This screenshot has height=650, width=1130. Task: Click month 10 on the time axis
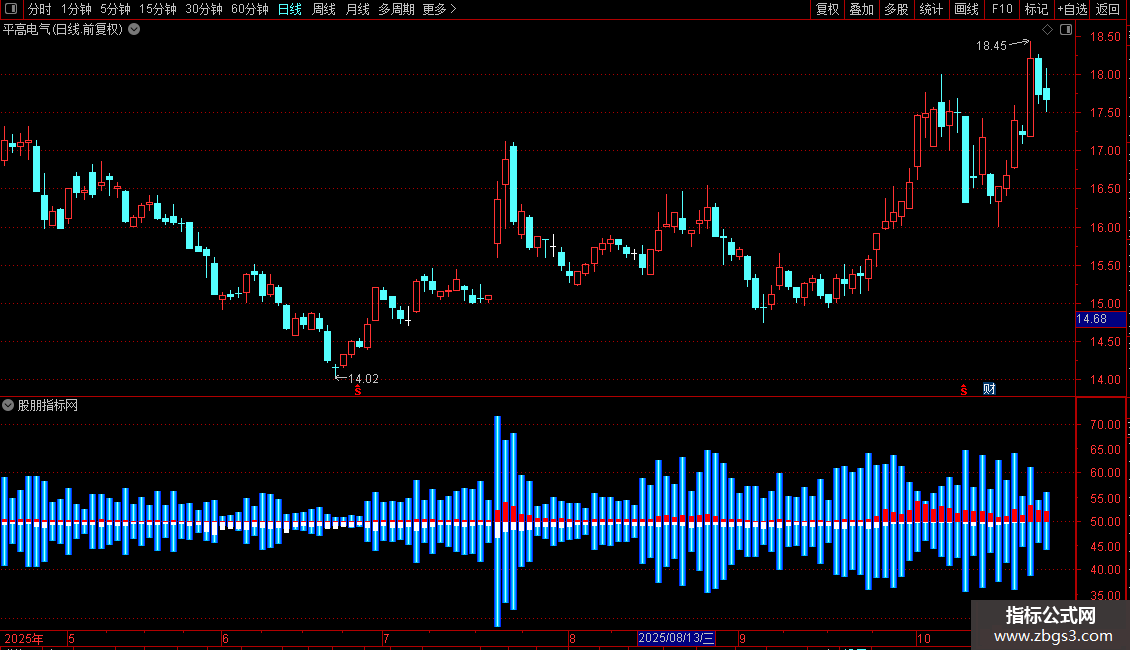924,638
